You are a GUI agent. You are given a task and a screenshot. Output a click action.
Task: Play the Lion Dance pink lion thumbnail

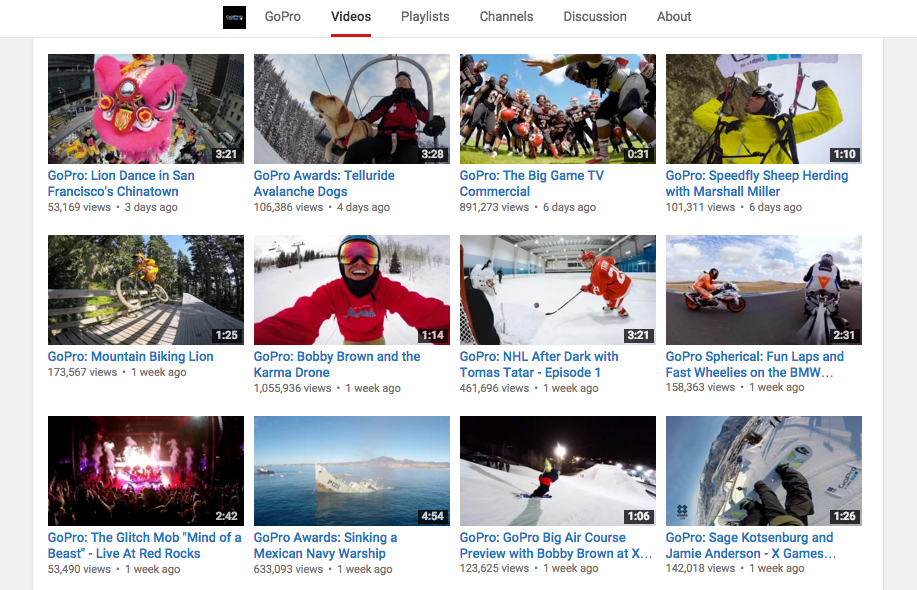pos(146,109)
